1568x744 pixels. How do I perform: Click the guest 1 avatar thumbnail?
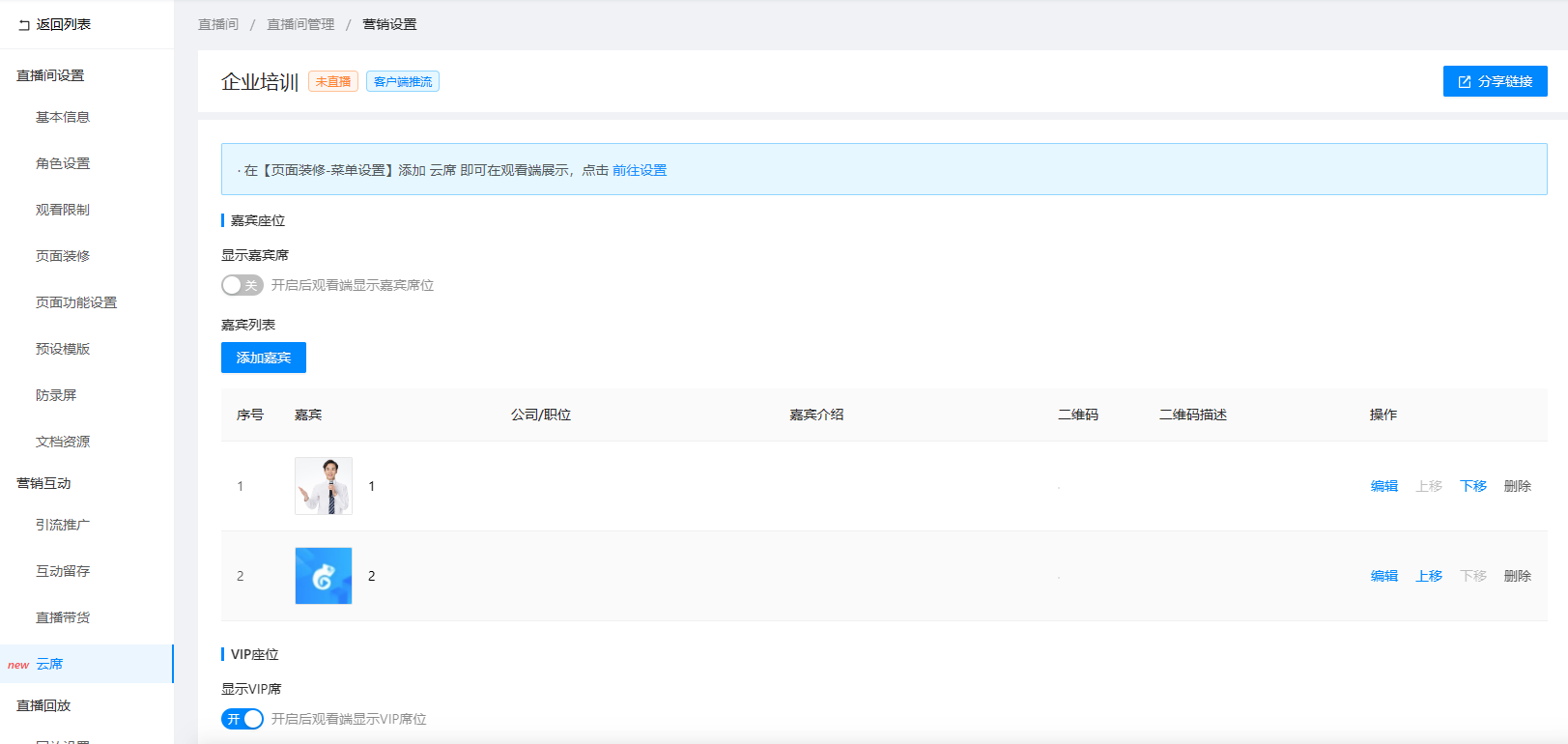pyautogui.click(x=324, y=486)
